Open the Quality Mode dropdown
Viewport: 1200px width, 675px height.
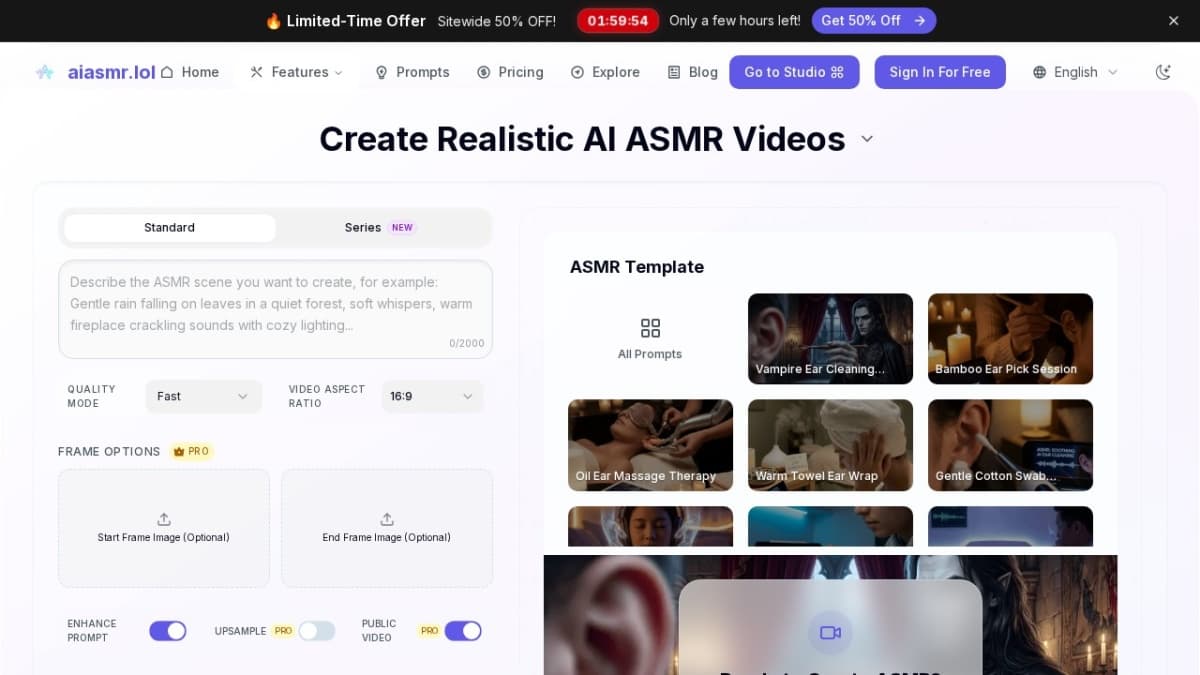pyautogui.click(x=203, y=396)
